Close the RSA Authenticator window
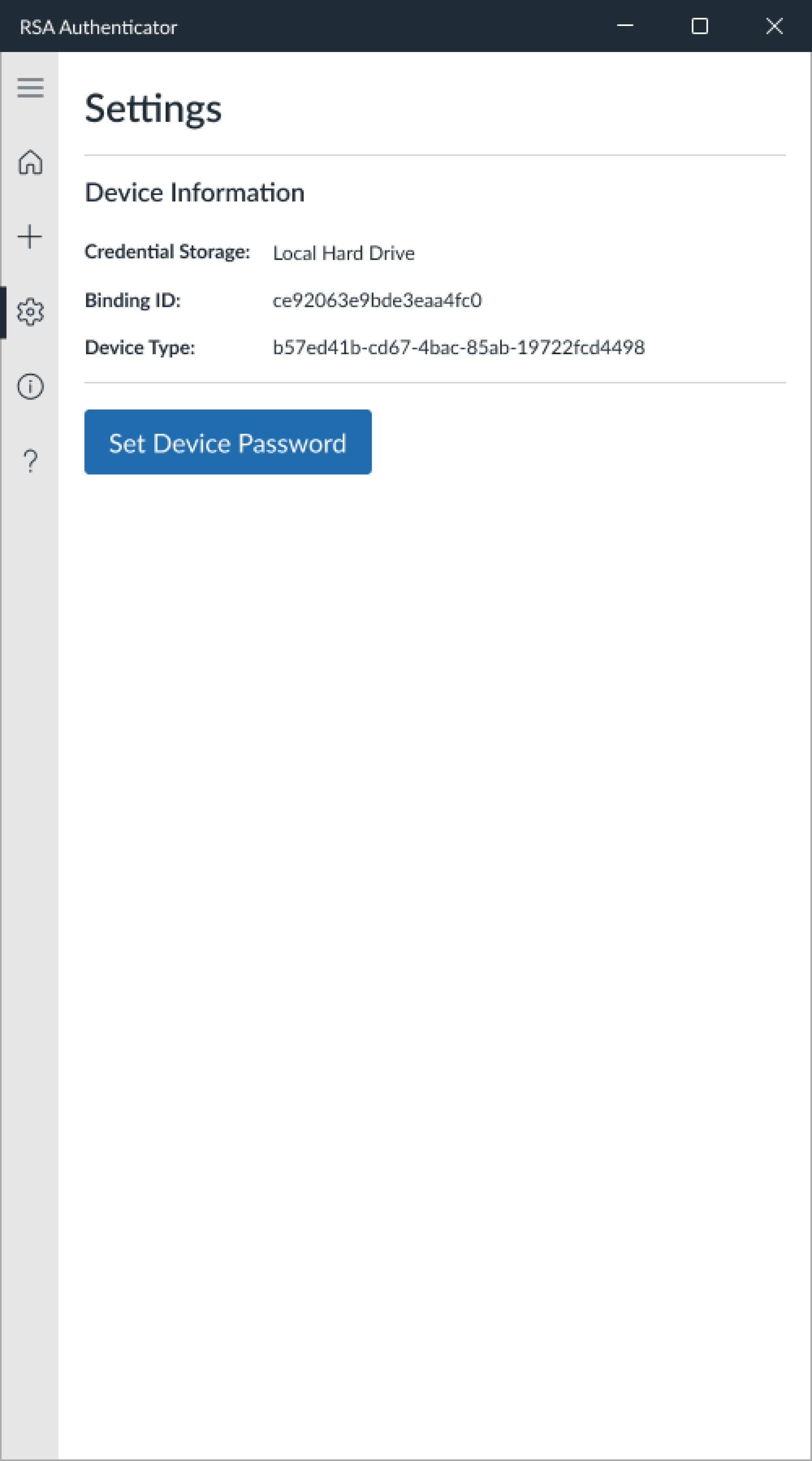 775,26
